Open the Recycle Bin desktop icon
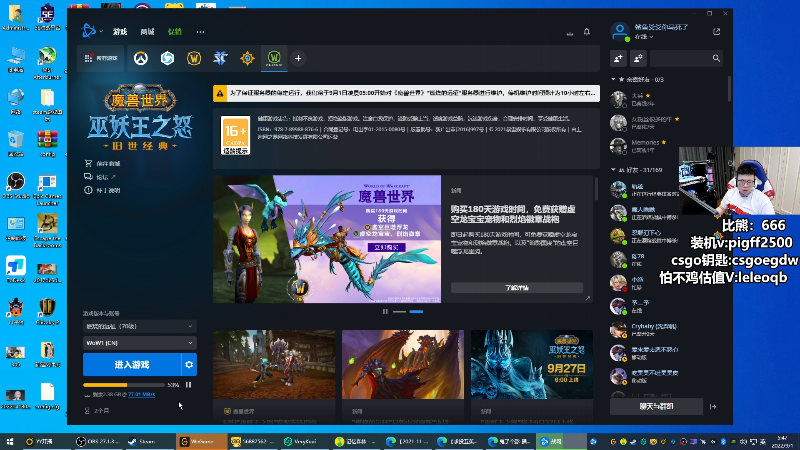Screen dimensions: 800x450 tap(16, 143)
